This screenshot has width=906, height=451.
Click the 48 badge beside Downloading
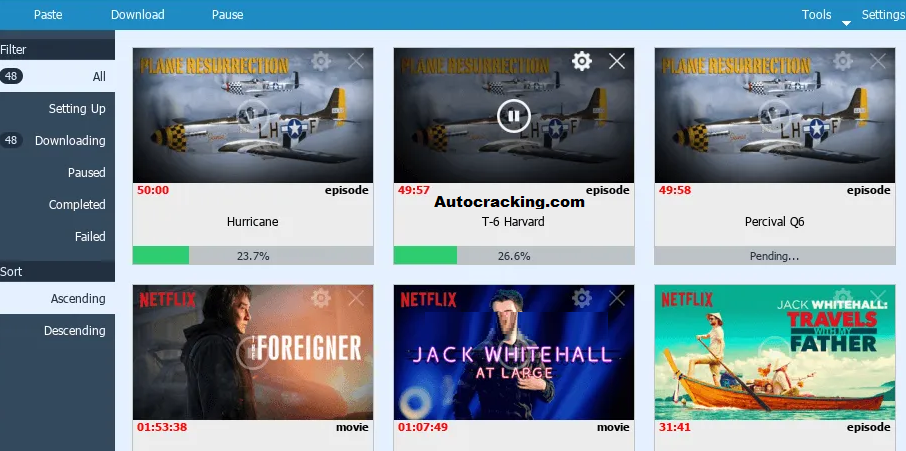click(11, 140)
